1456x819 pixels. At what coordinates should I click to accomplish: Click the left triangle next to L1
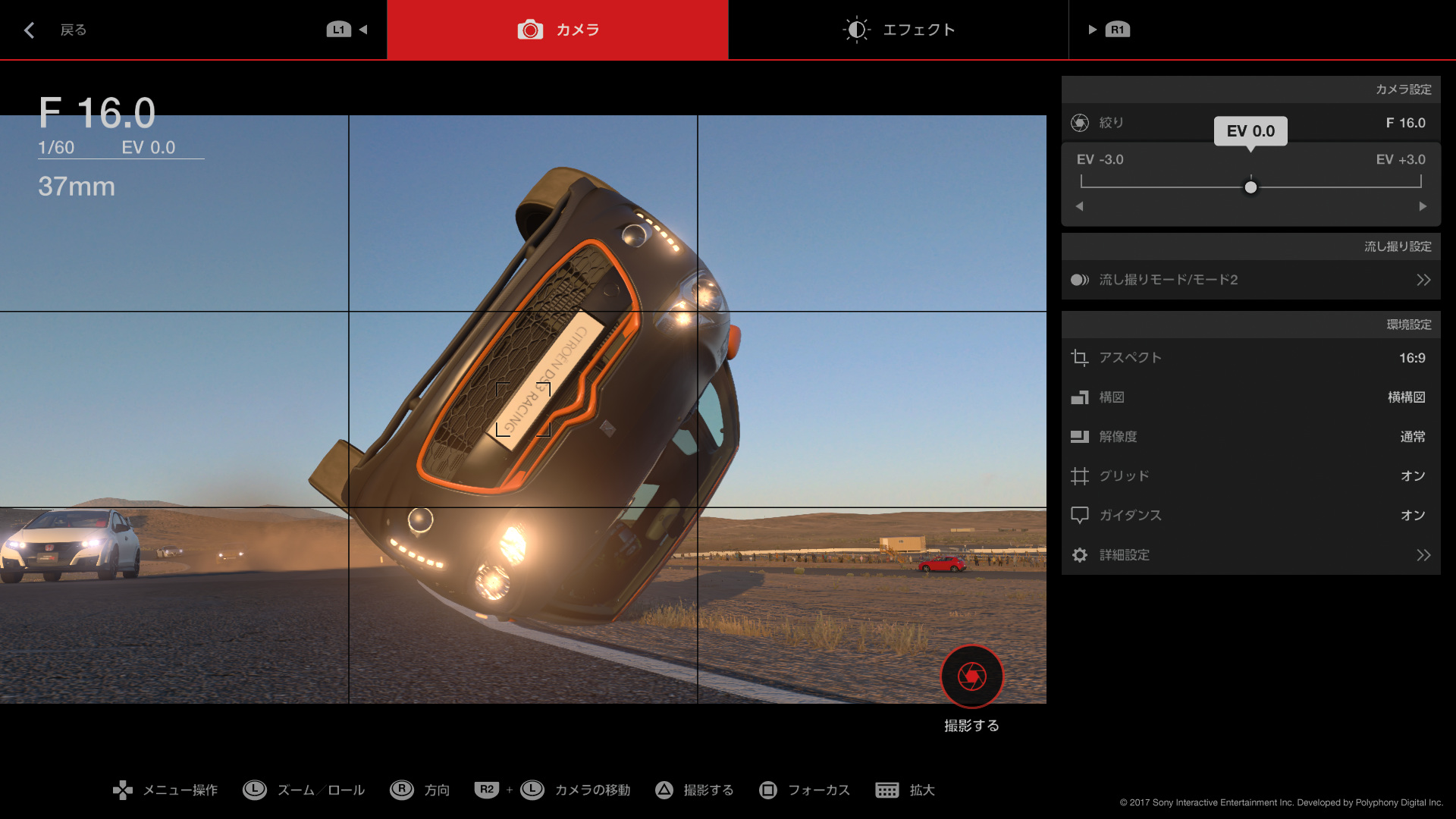(363, 30)
